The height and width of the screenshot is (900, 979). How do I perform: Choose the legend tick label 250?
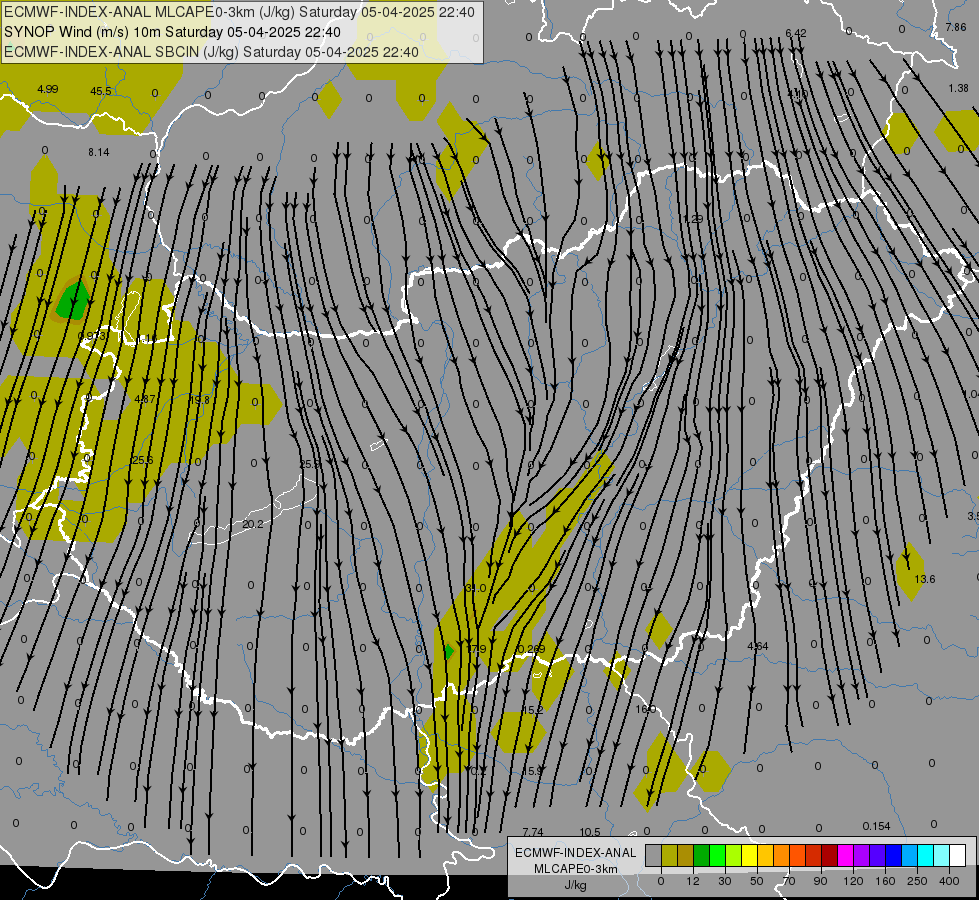point(917,881)
